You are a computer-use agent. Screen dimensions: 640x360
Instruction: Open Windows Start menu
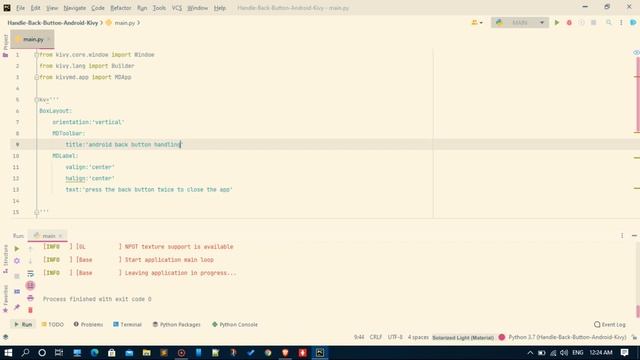(8, 353)
